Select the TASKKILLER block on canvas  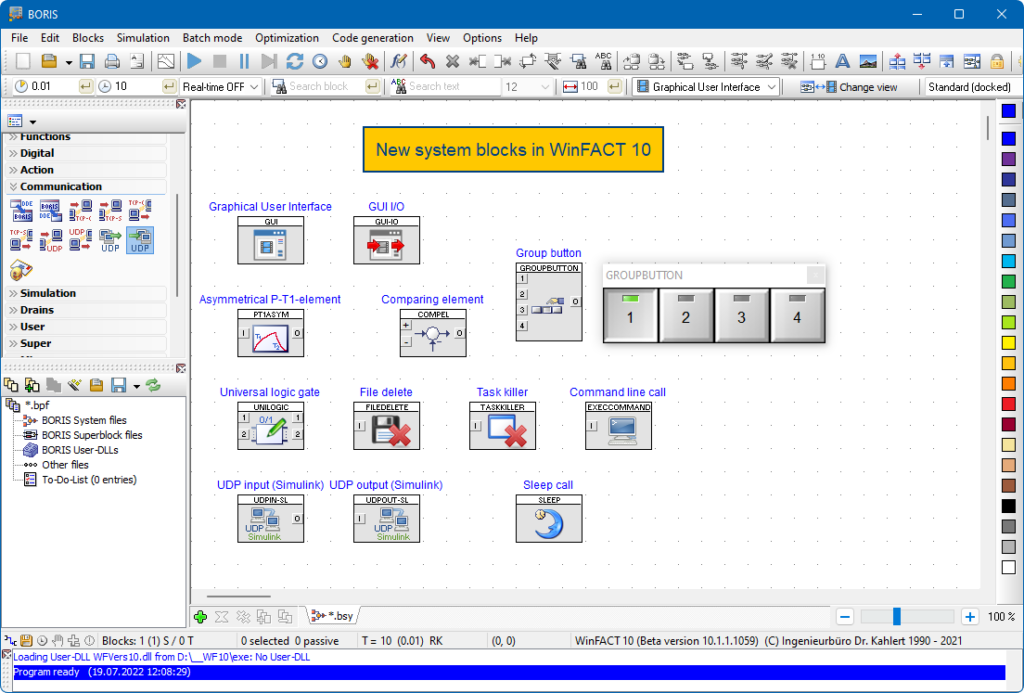click(x=502, y=426)
